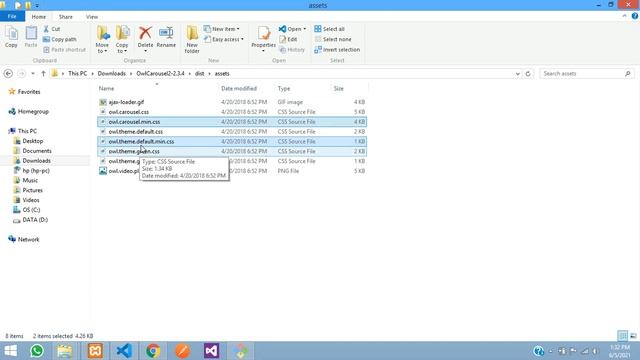The height and width of the screenshot is (360, 640).
Task: Click Select none in ribbon
Action: (333, 39)
